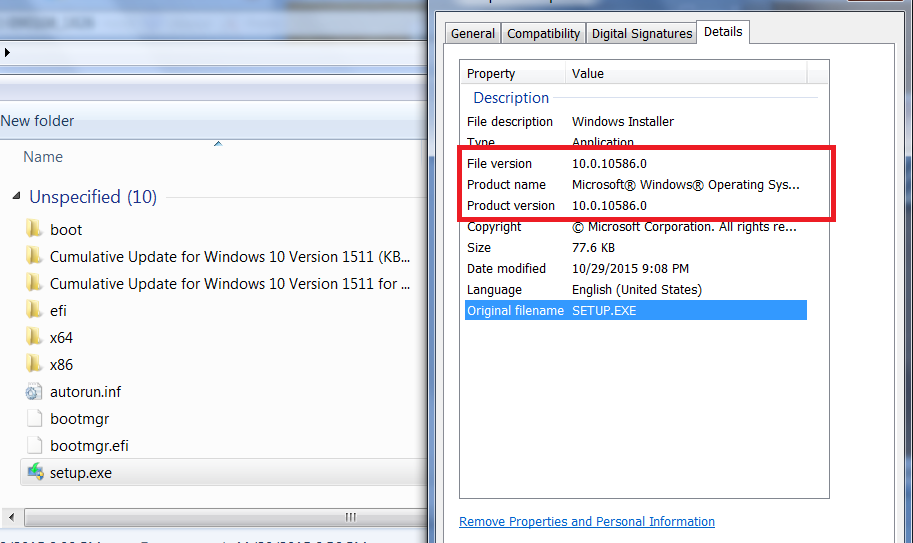Image resolution: width=913 pixels, height=543 pixels.
Task: Open the Compatibility tab
Action: [x=543, y=34]
